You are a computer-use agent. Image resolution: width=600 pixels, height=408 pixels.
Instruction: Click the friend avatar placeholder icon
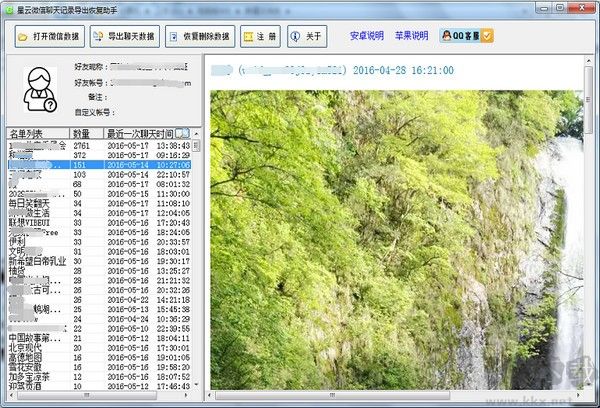(40, 90)
